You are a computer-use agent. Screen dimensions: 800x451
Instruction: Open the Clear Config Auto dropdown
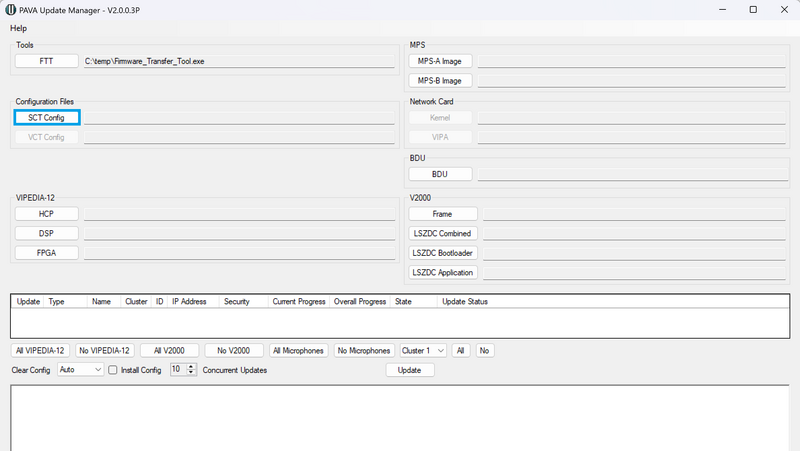[x=81, y=369]
